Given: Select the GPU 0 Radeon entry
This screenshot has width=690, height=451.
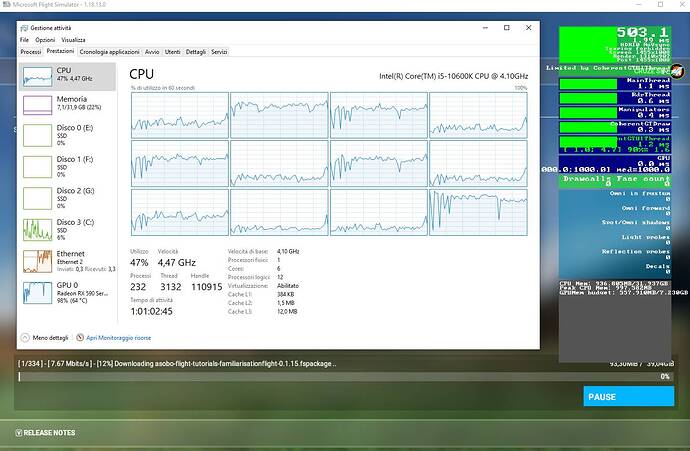Looking at the screenshot, I should point(68,293).
